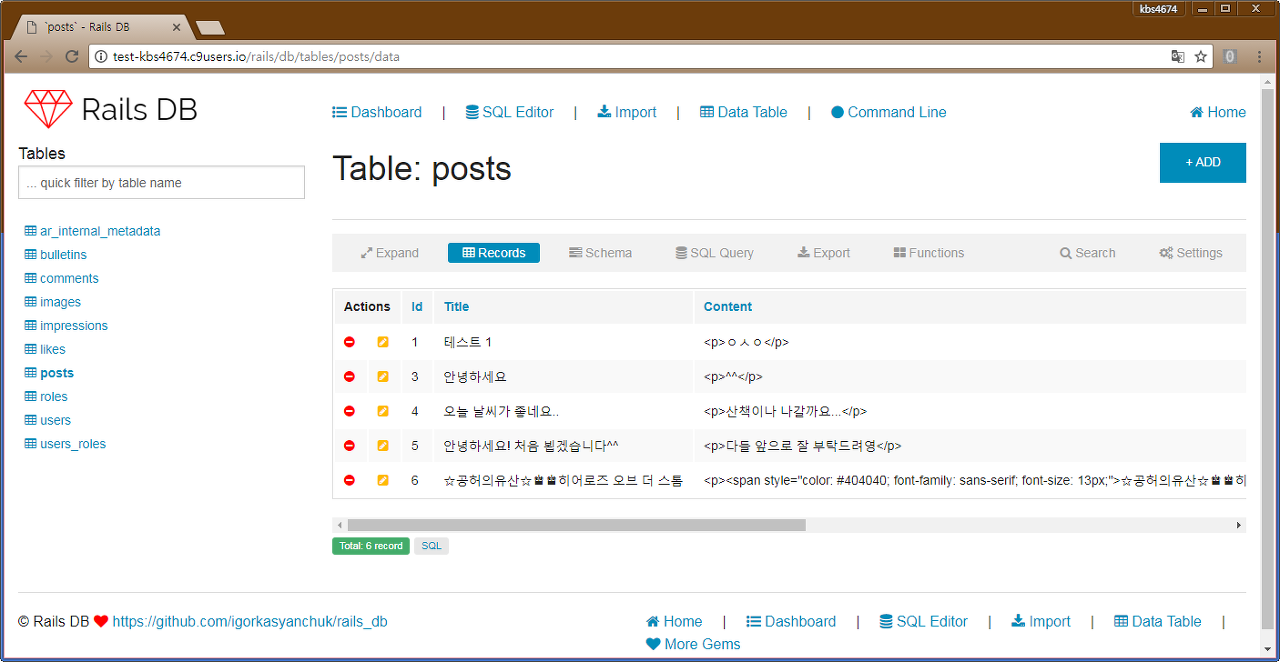Delete the post row with Id 6
Screen dimensions: 1280x662
(x=349, y=480)
